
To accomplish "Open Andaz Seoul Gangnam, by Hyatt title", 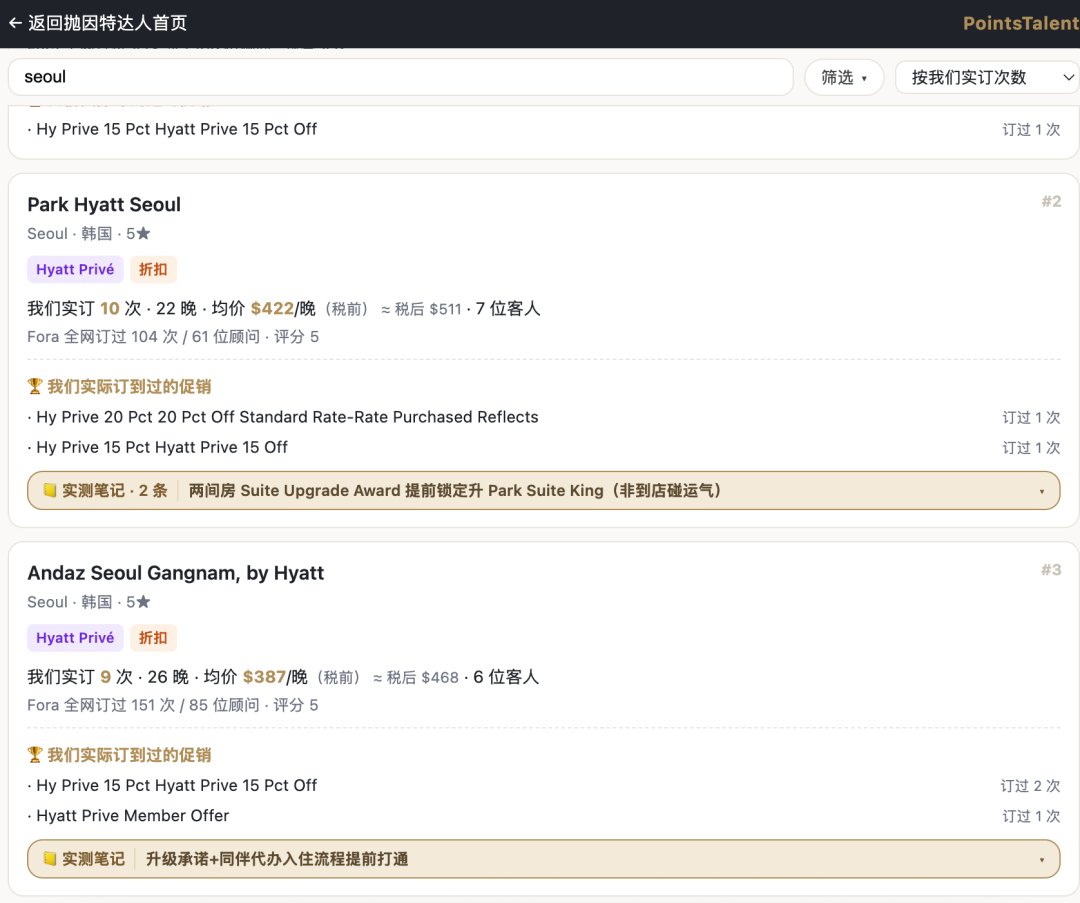I will (x=176, y=573).
